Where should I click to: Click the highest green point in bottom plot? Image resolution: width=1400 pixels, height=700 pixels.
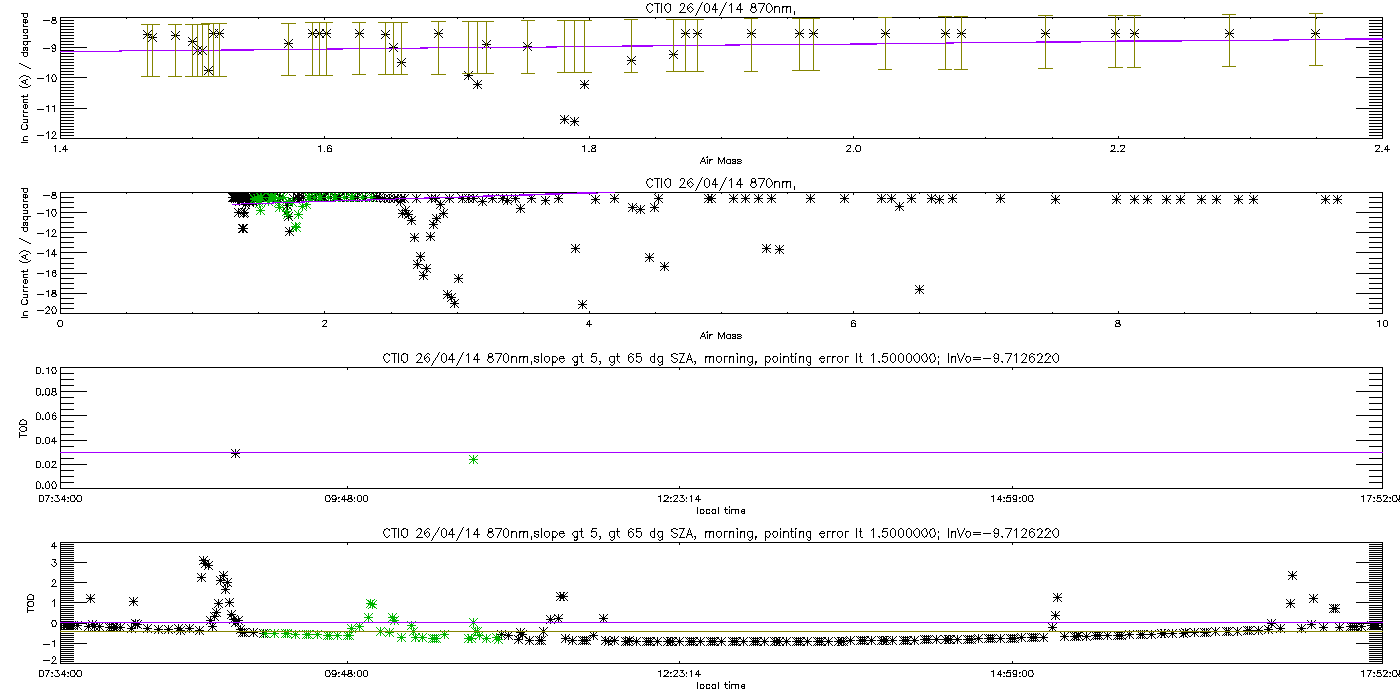point(371,604)
